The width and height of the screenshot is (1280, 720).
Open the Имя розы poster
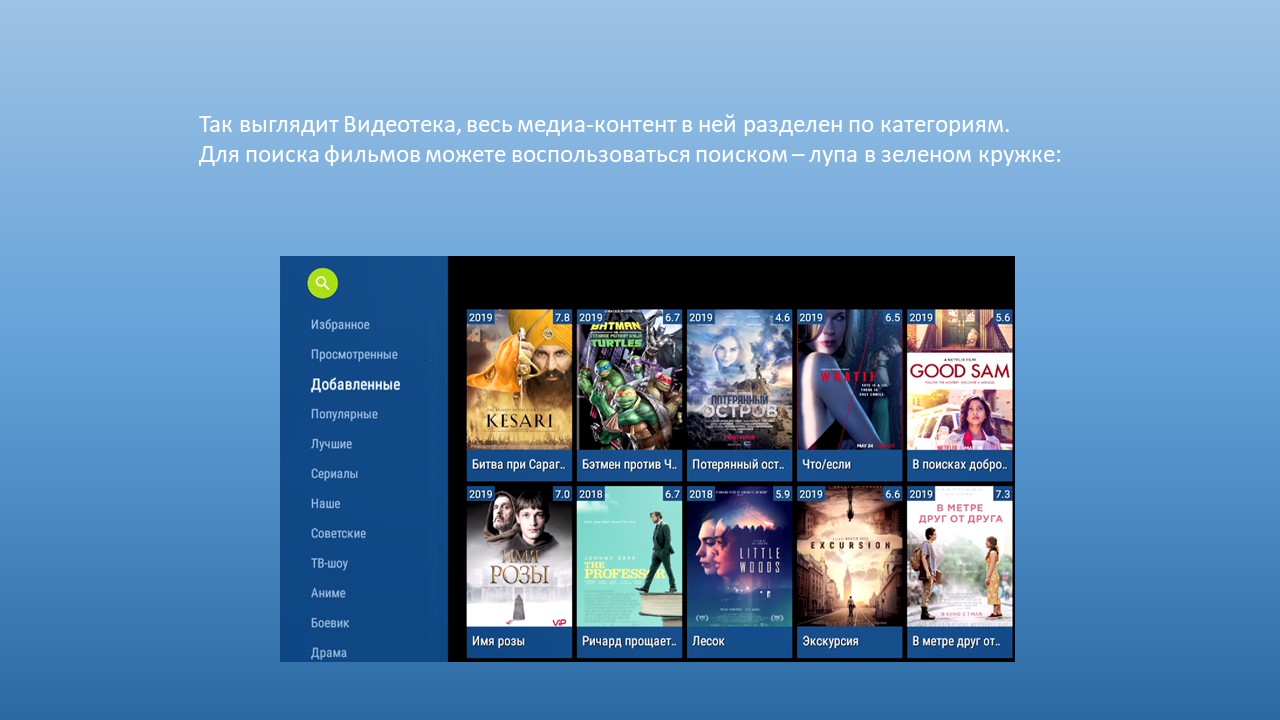[x=519, y=557]
